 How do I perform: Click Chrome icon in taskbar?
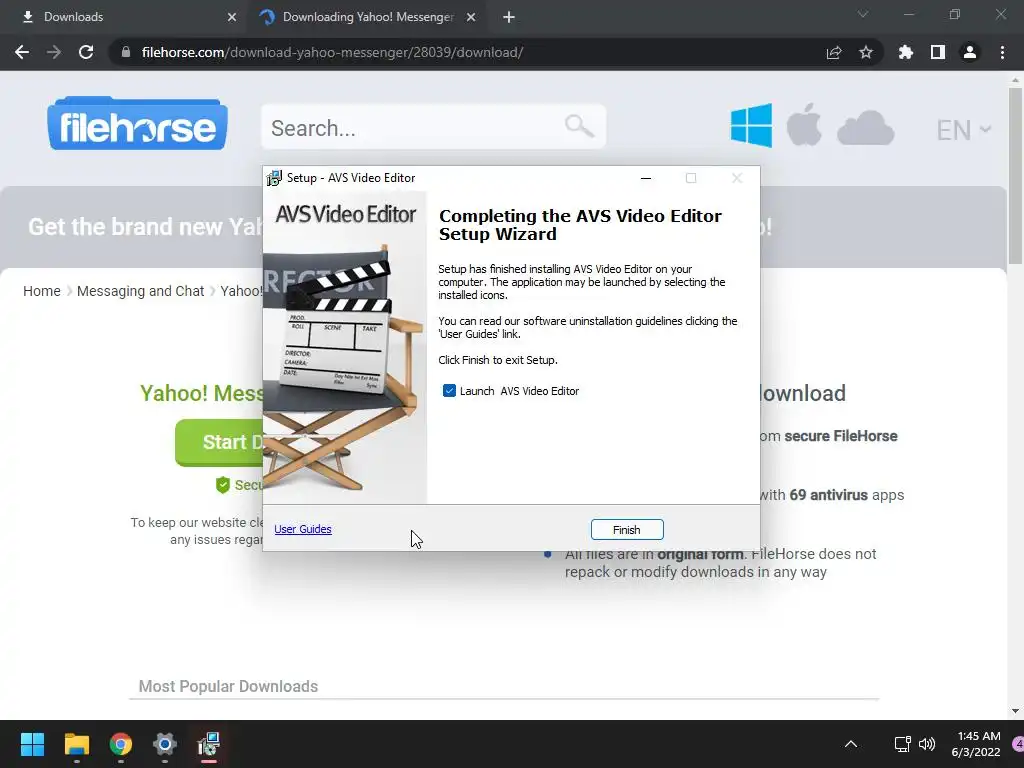tap(121, 744)
